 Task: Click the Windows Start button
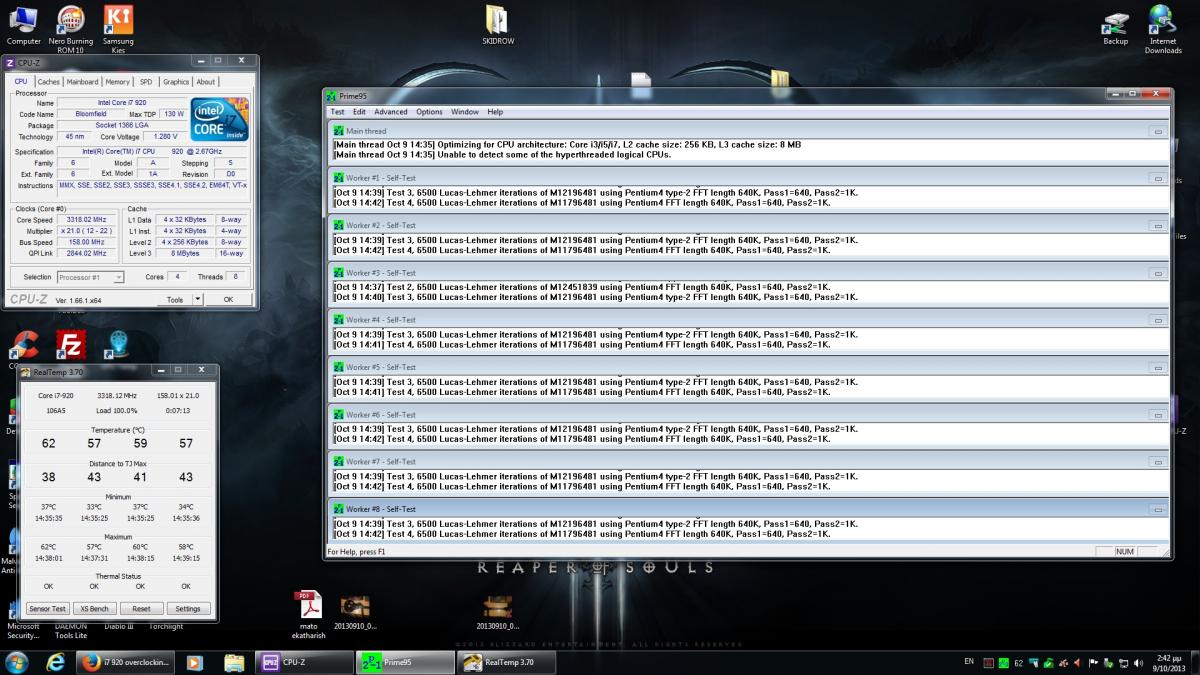17,662
